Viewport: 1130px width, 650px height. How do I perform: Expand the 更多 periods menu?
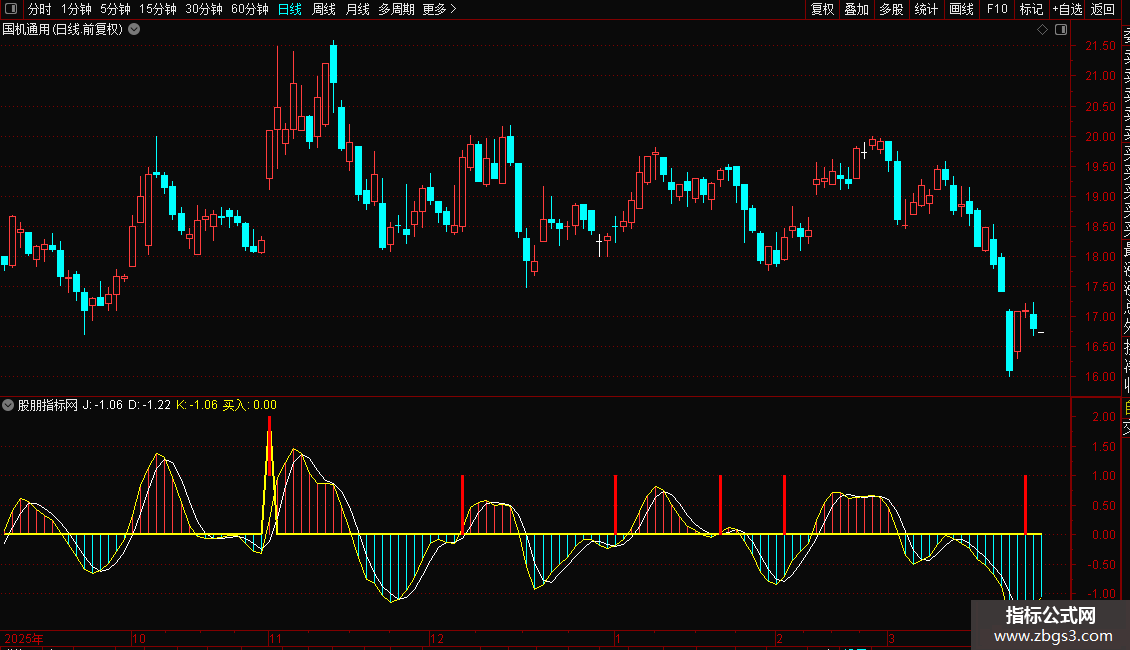pos(439,9)
